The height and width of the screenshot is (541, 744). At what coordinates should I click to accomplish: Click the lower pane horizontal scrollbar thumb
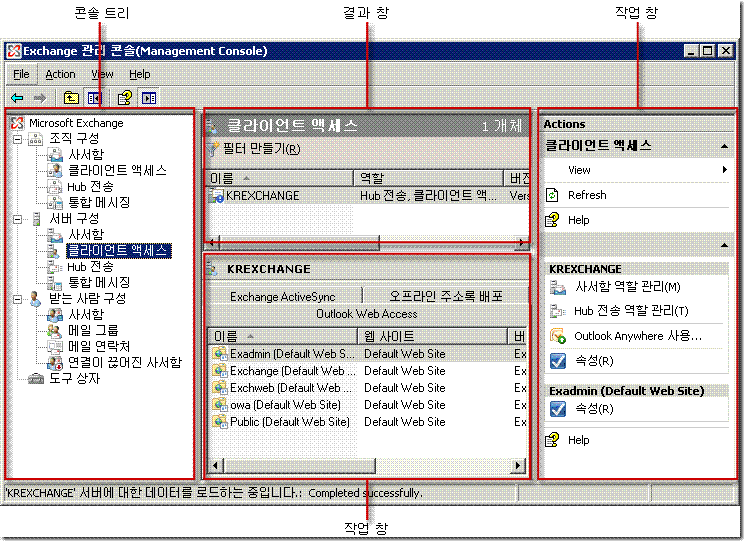tap(299, 466)
